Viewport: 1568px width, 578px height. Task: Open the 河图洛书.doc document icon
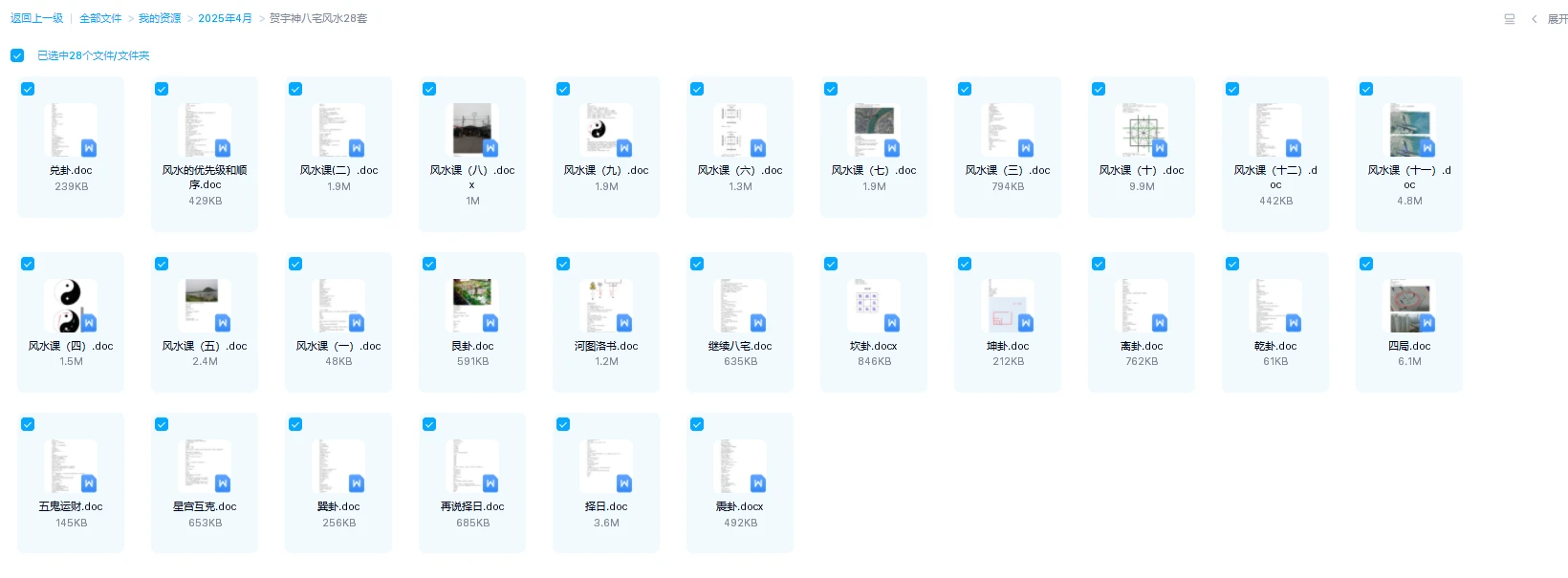pyautogui.click(x=607, y=306)
